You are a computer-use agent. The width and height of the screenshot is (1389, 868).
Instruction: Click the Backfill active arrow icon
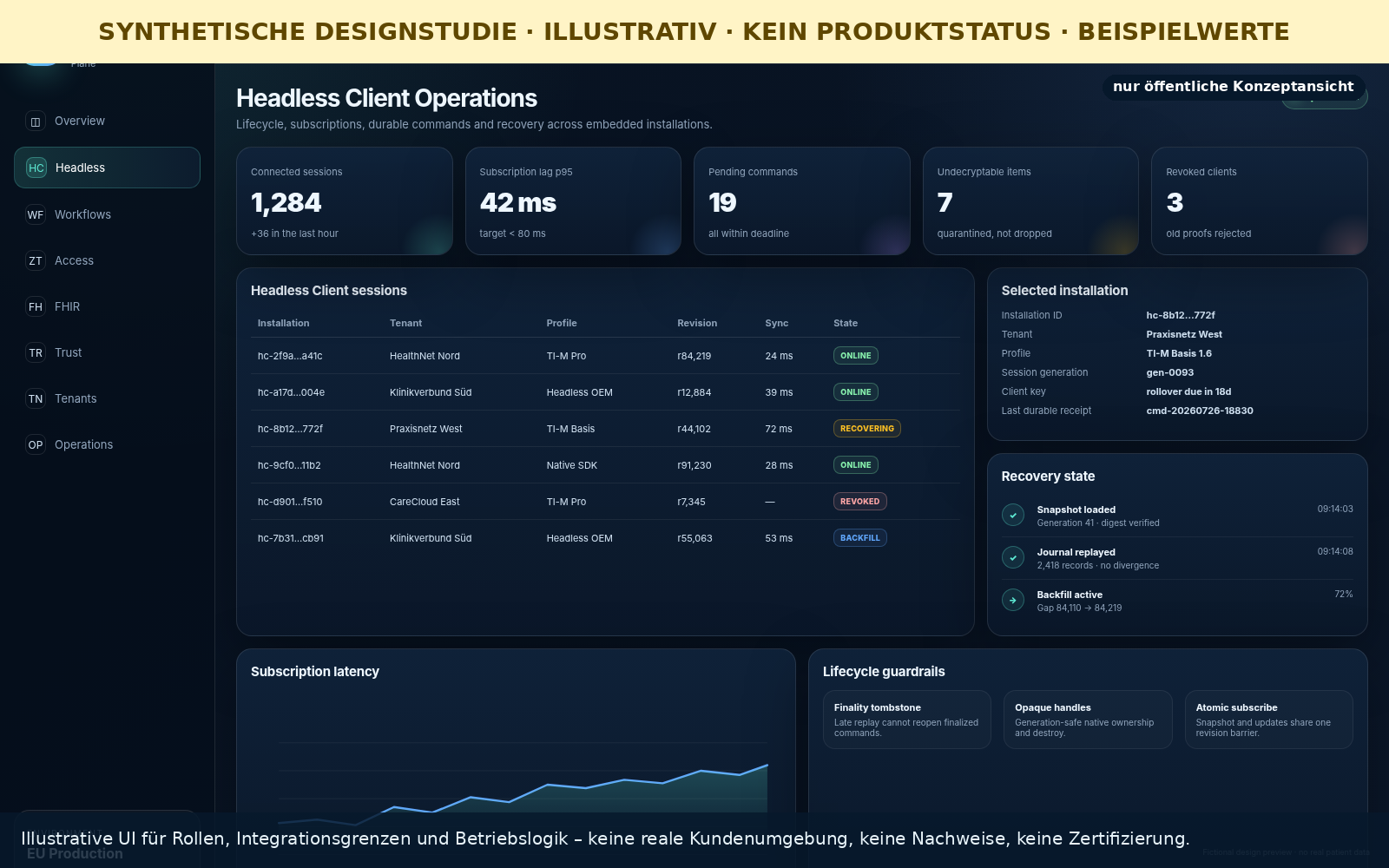pos(1013,600)
